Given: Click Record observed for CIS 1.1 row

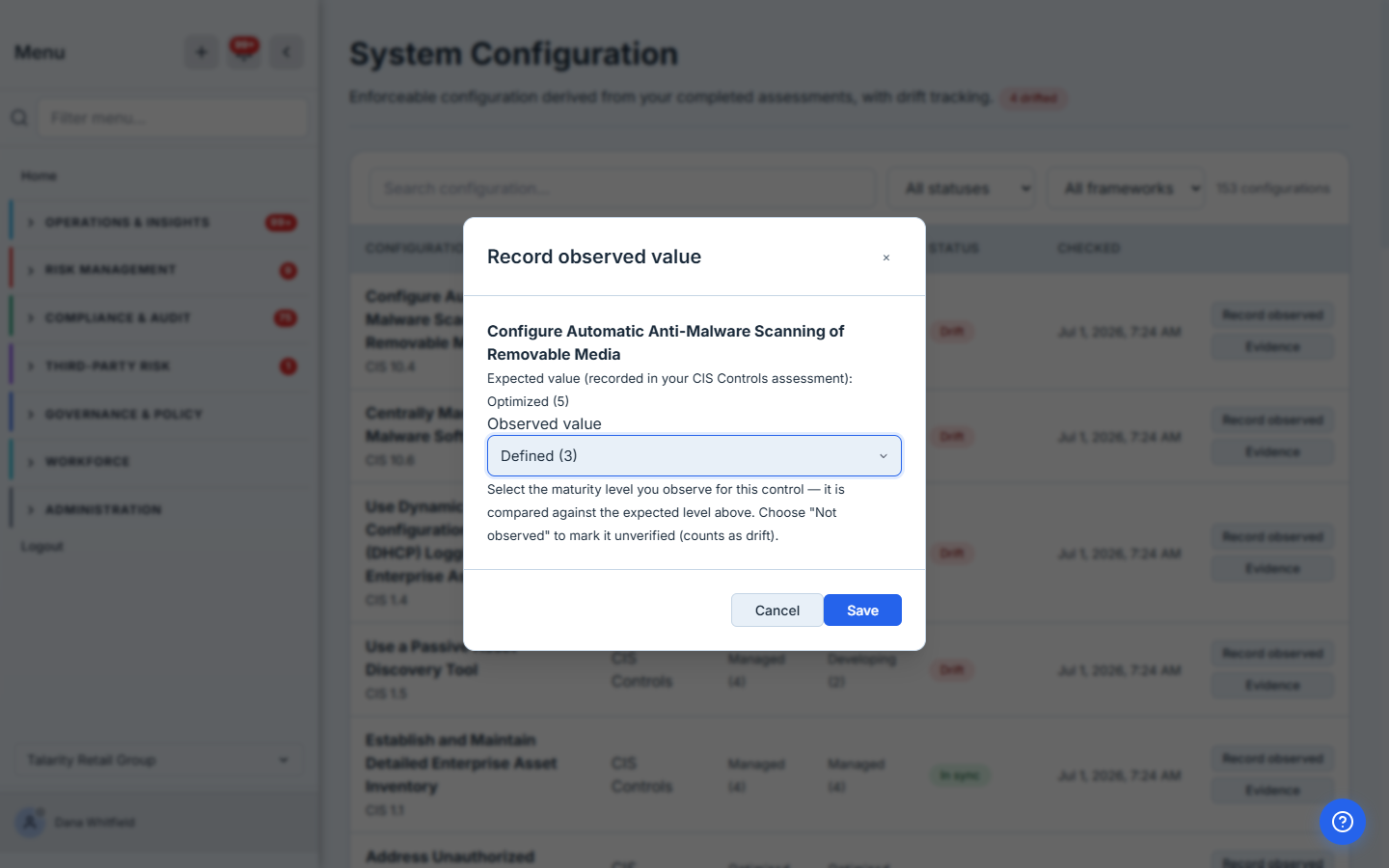Looking at the screenshot, I should click(x=1272, y=759).
